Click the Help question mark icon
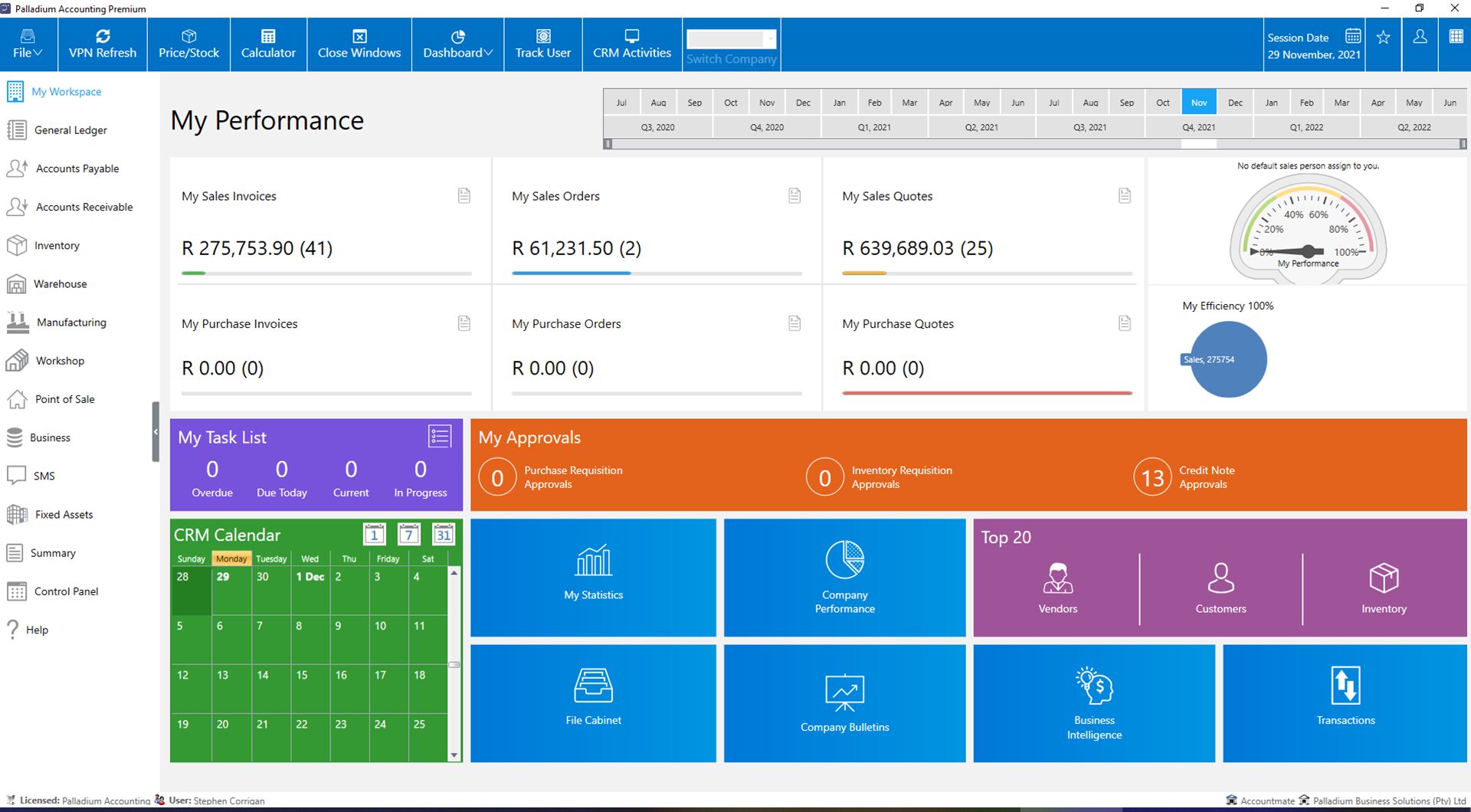Image resolution: width=1471 pixels, height=812 pixels. pos(12,630)
